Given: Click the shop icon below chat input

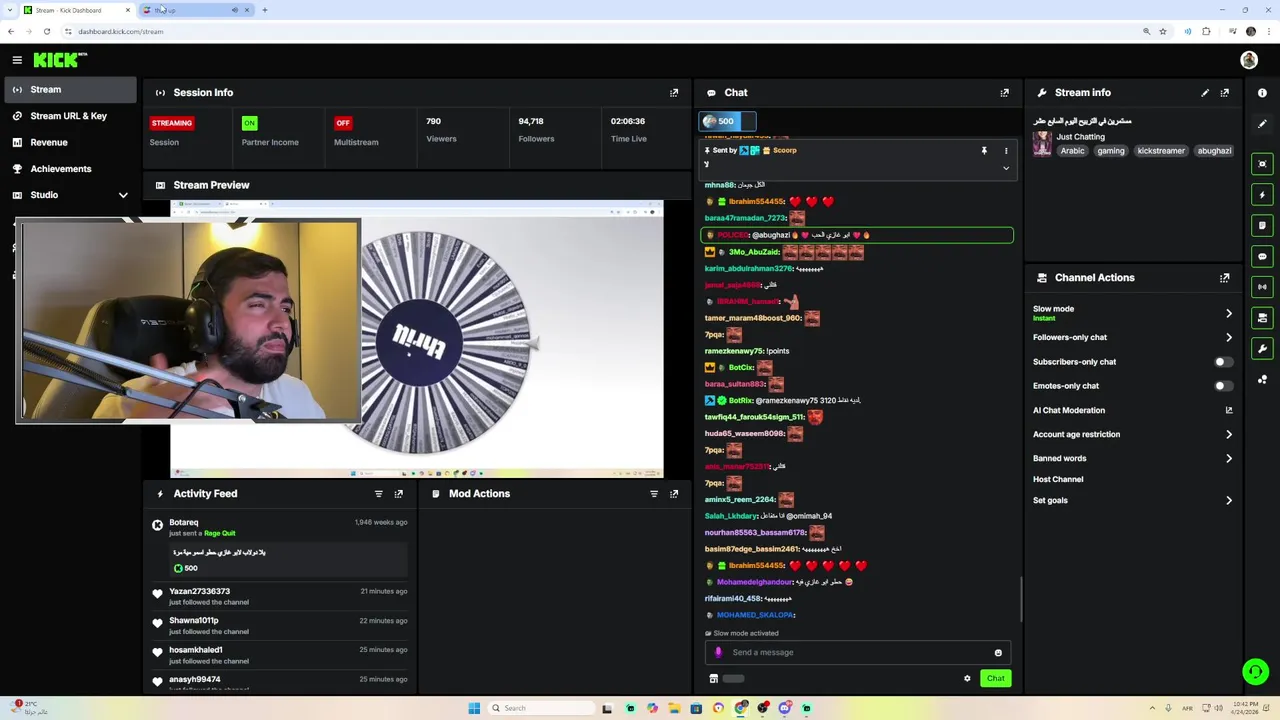Looking at the screenshot, I should pos(713,679).
